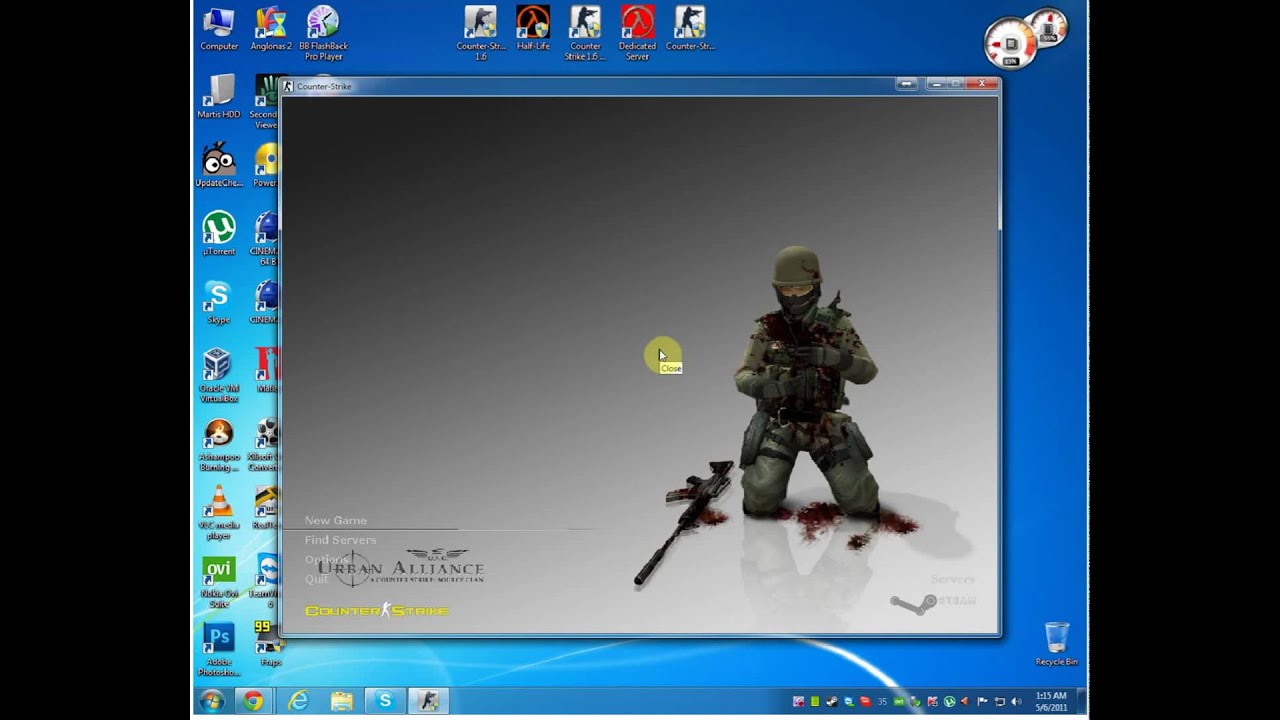
Task: Select the Counter-Strike taskbar button
Action: click(429, 701)
